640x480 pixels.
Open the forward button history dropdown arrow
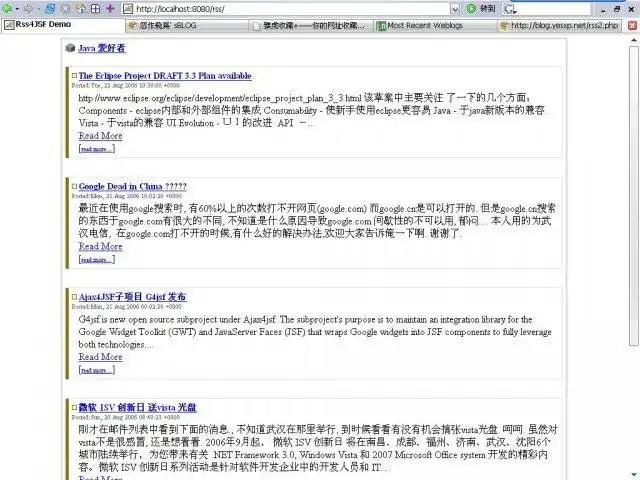click(38, 9)
